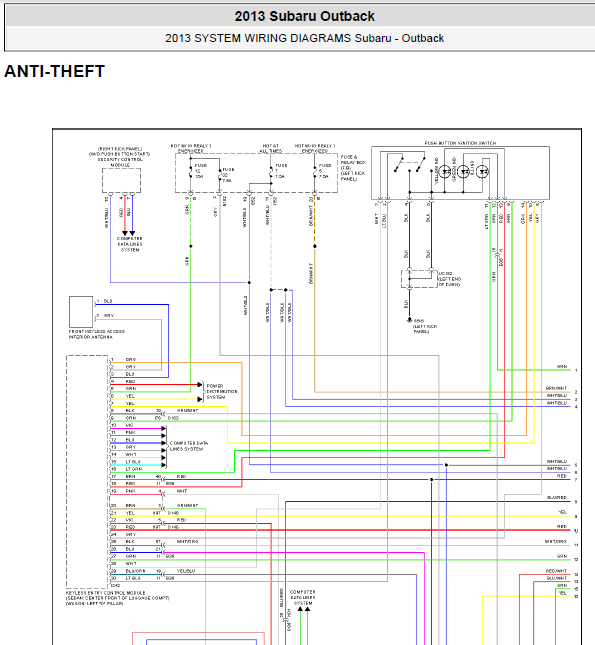Click the 'BLU/WHT' label at right edge

[x=557, y=578]
